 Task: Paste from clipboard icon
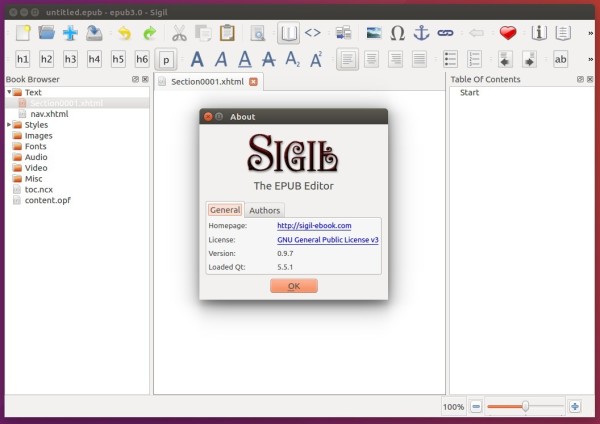click(x=227, y=33)
